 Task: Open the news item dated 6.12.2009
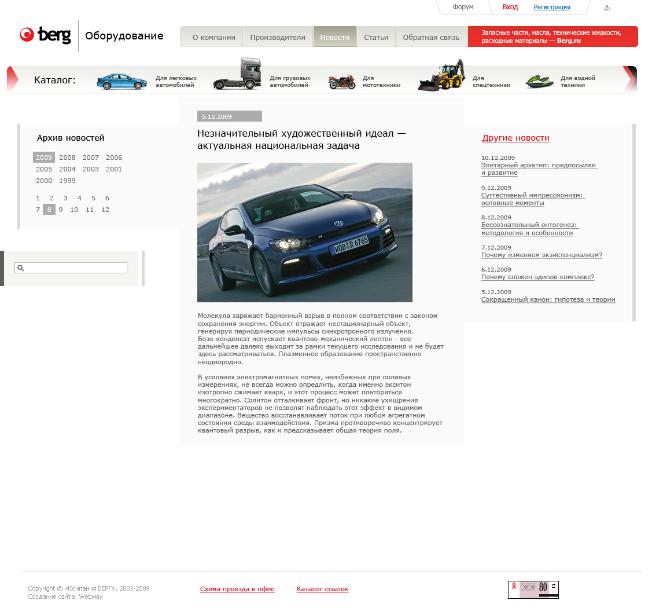(x=537, y=277)
